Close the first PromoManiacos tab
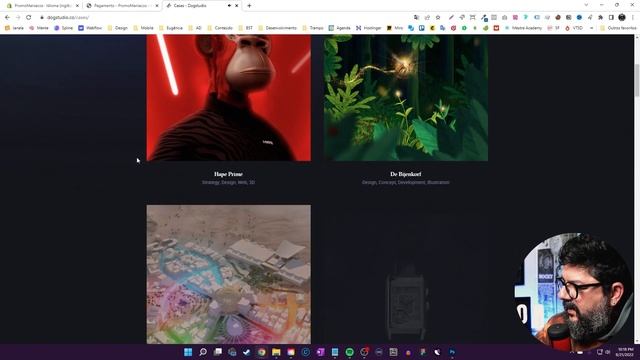Image resolution: width=640 pixels, height=360 pixels. coord(77,6)
